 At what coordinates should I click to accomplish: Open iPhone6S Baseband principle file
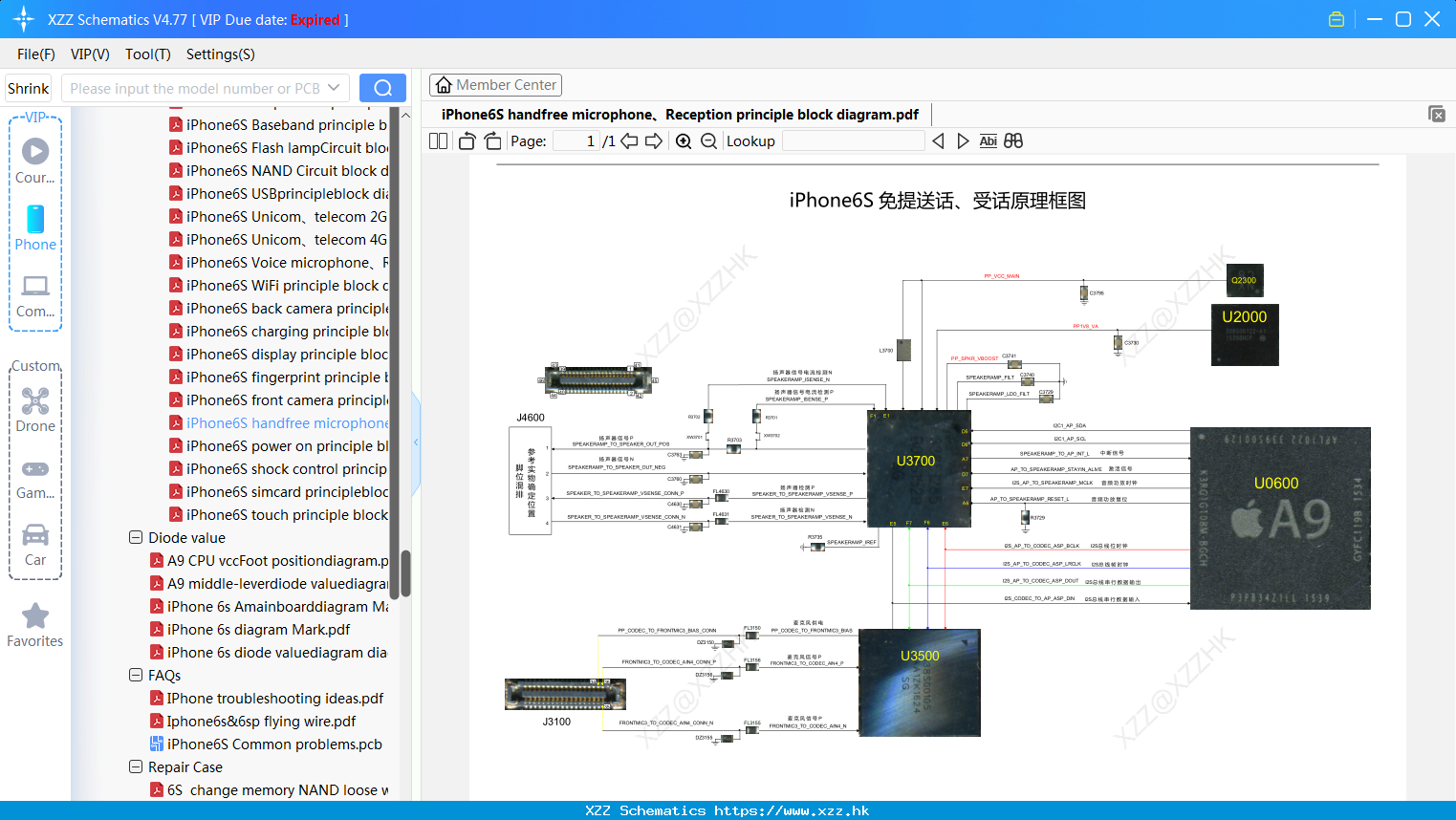pos(278,124)
